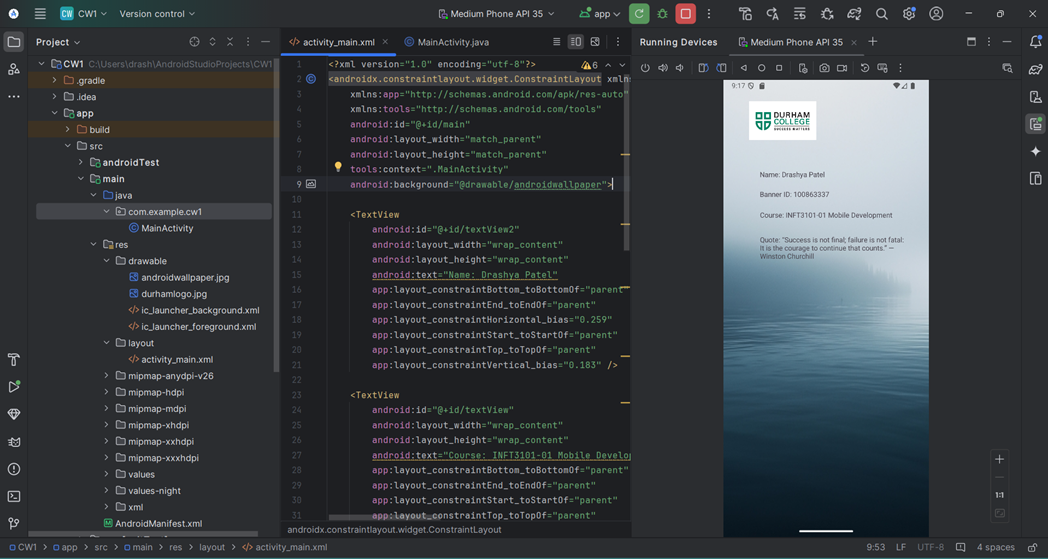Expand the values-night folder
This screenshot has width=1048, height=559.
(106, 491)
